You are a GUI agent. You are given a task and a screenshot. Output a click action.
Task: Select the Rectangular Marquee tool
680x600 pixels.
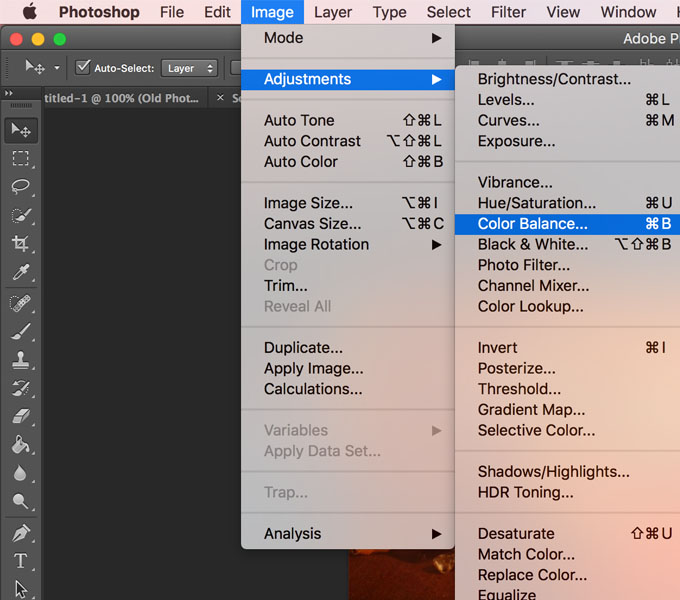point(20,159)
